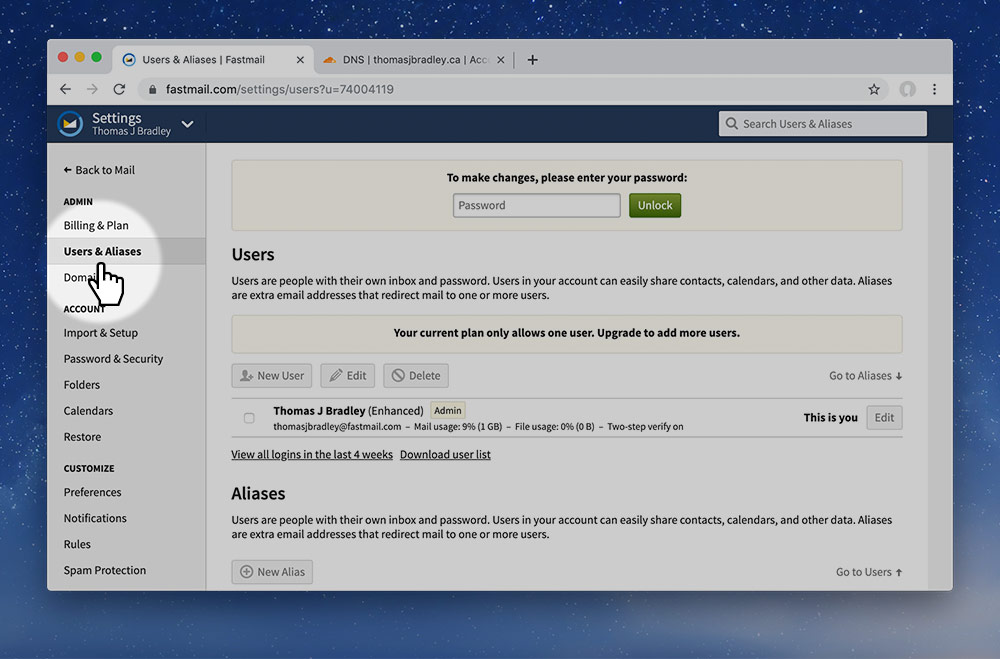1000x659 pixels.
Task: Click the magnifier in Search Users & Aliases
Action: click(731, 123)
